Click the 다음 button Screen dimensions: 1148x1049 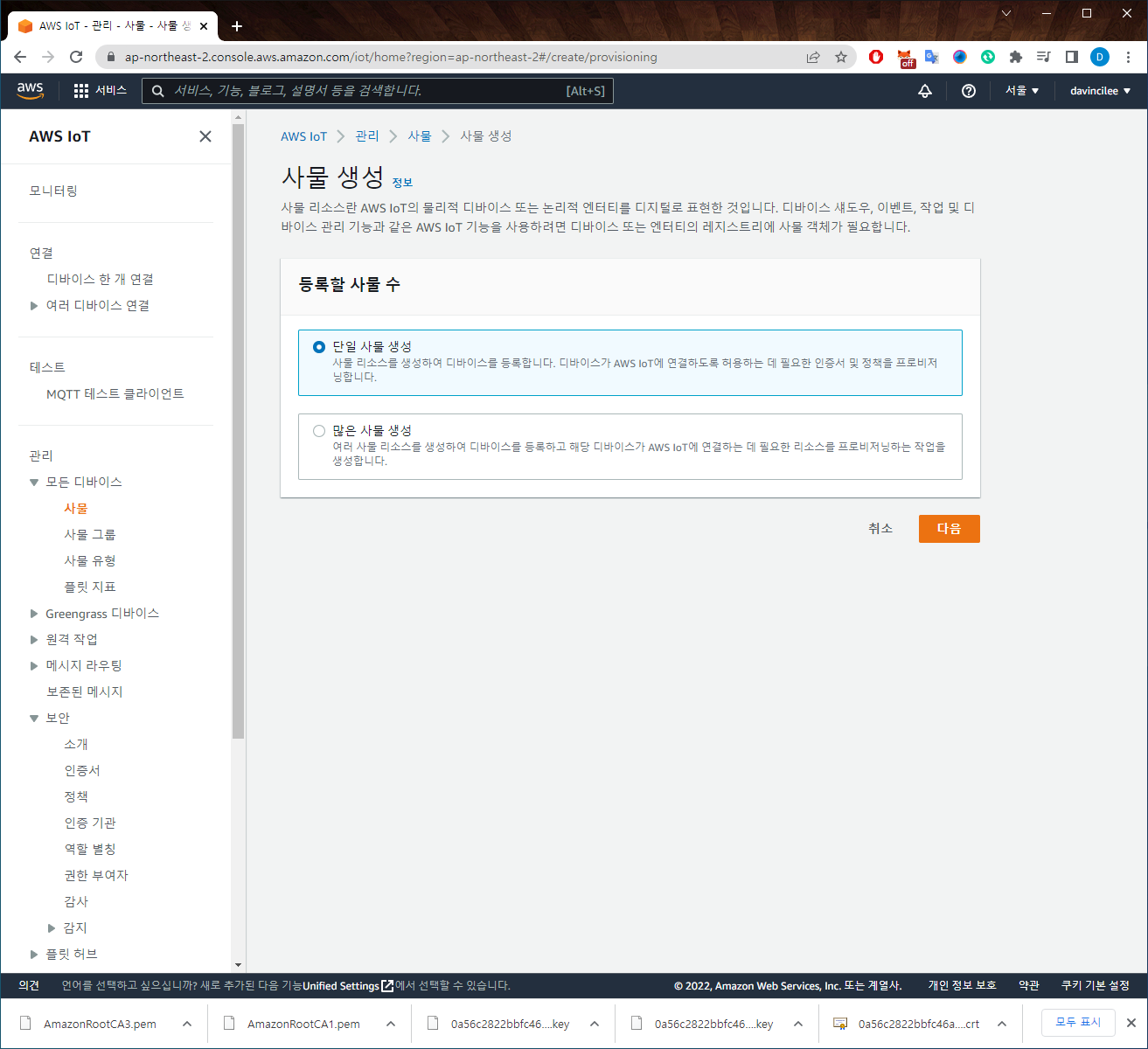[950, 529]
